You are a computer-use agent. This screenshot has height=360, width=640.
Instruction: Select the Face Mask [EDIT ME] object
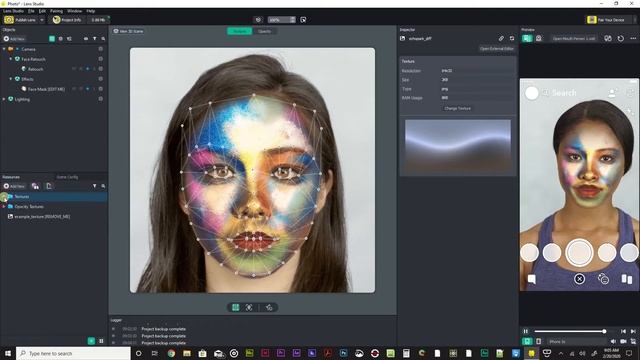pyautogui.click(x=46, y=89)
